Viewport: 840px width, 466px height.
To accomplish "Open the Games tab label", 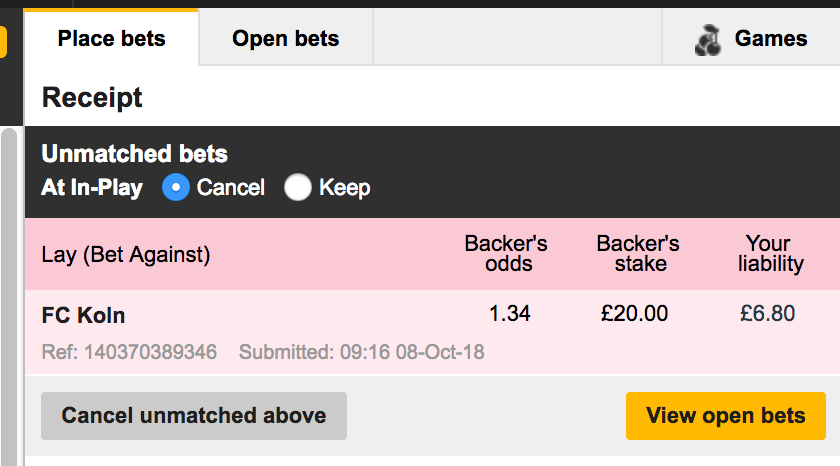I will pyautogui.click(x=770, y=39).
